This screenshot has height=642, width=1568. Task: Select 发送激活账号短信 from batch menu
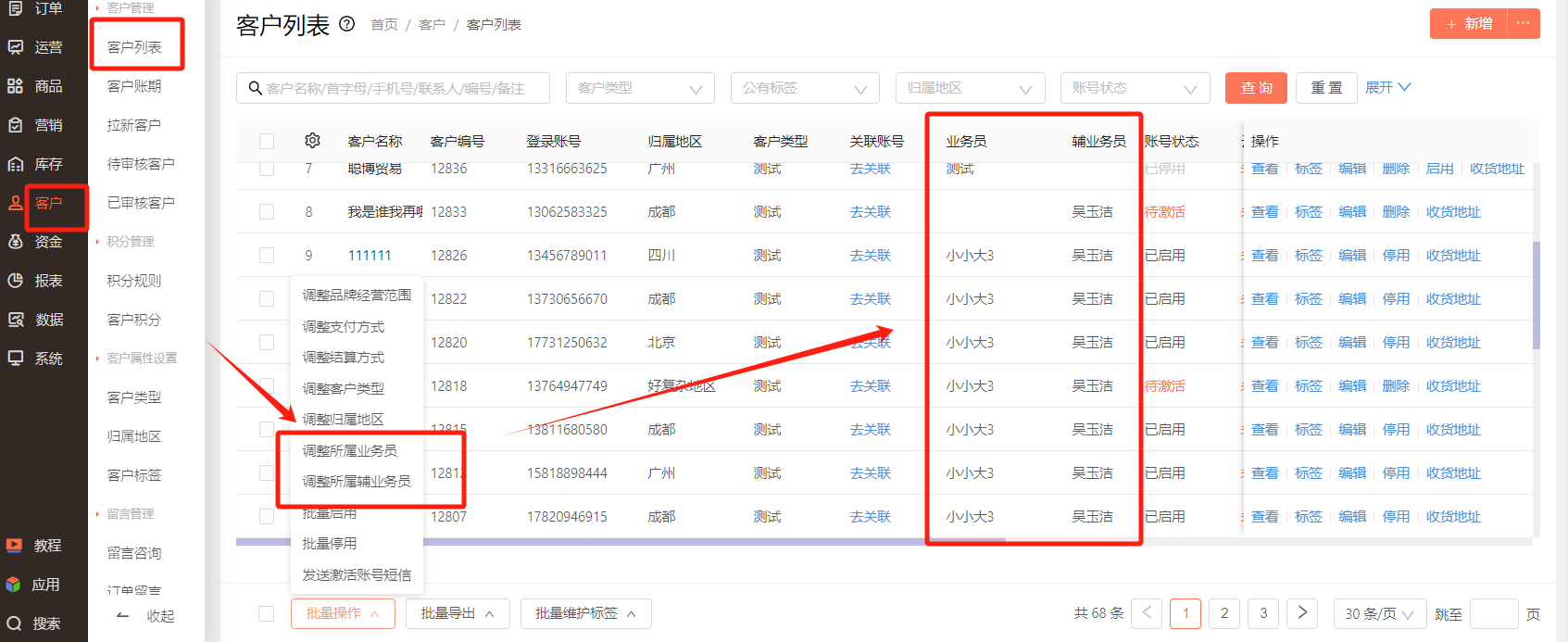(x=357, y=575)
